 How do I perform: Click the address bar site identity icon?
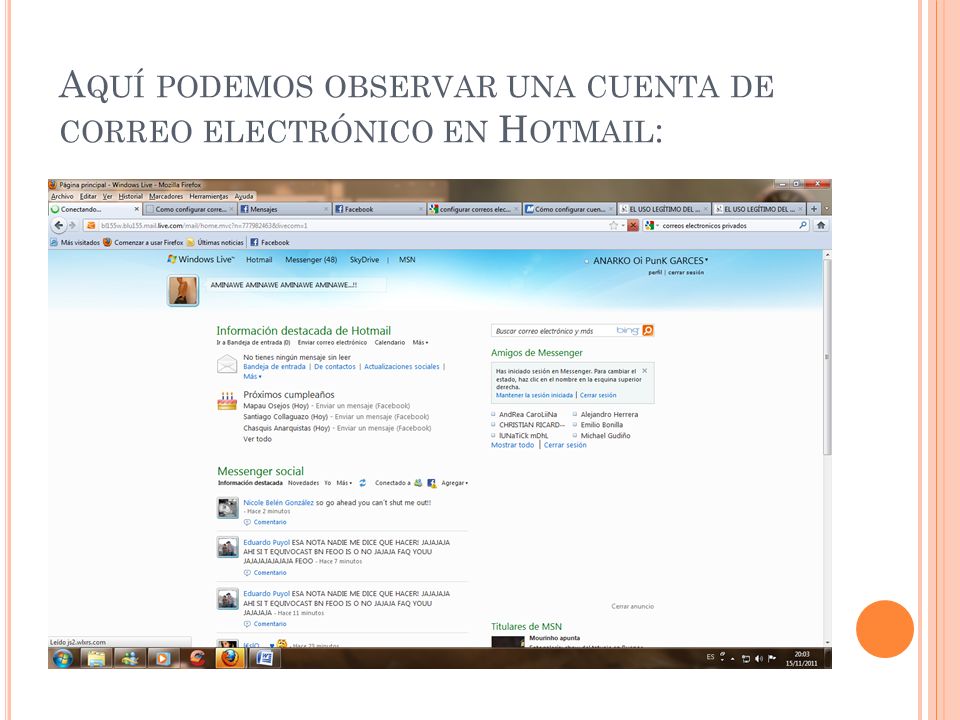pos(91,225)
